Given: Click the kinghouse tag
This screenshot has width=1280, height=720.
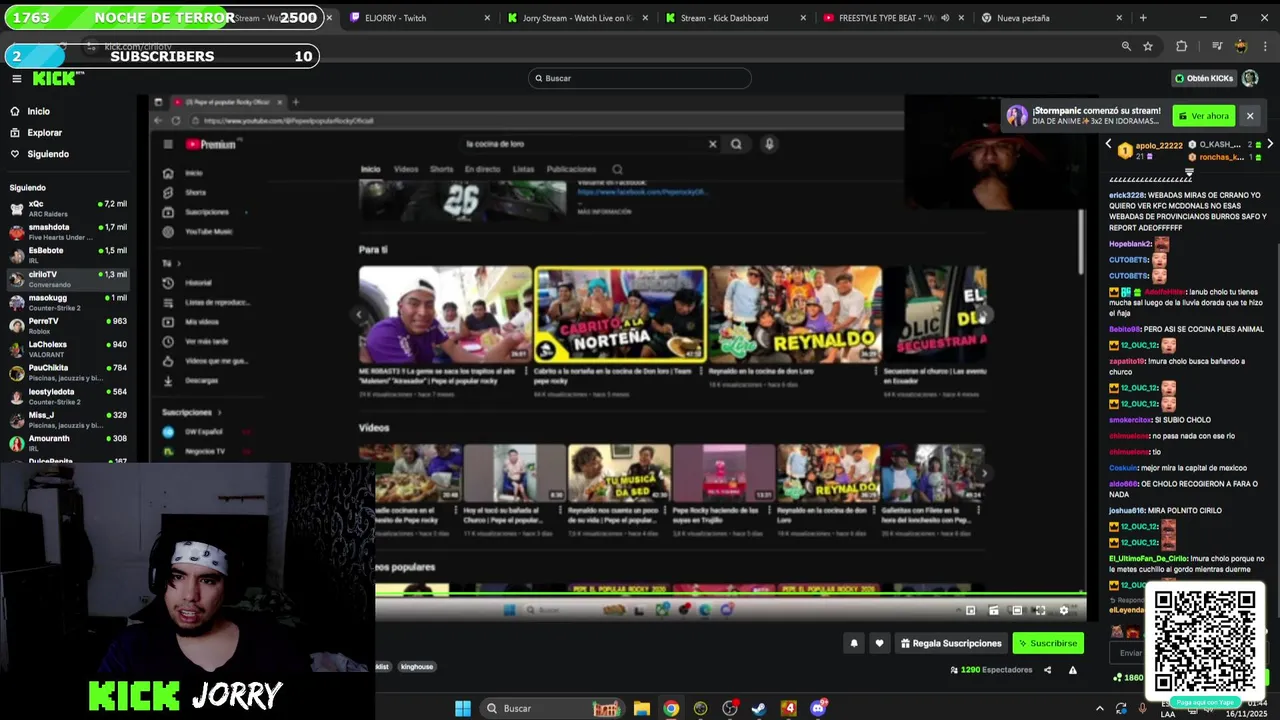Looking at the screenshot, I should (417, 666).
